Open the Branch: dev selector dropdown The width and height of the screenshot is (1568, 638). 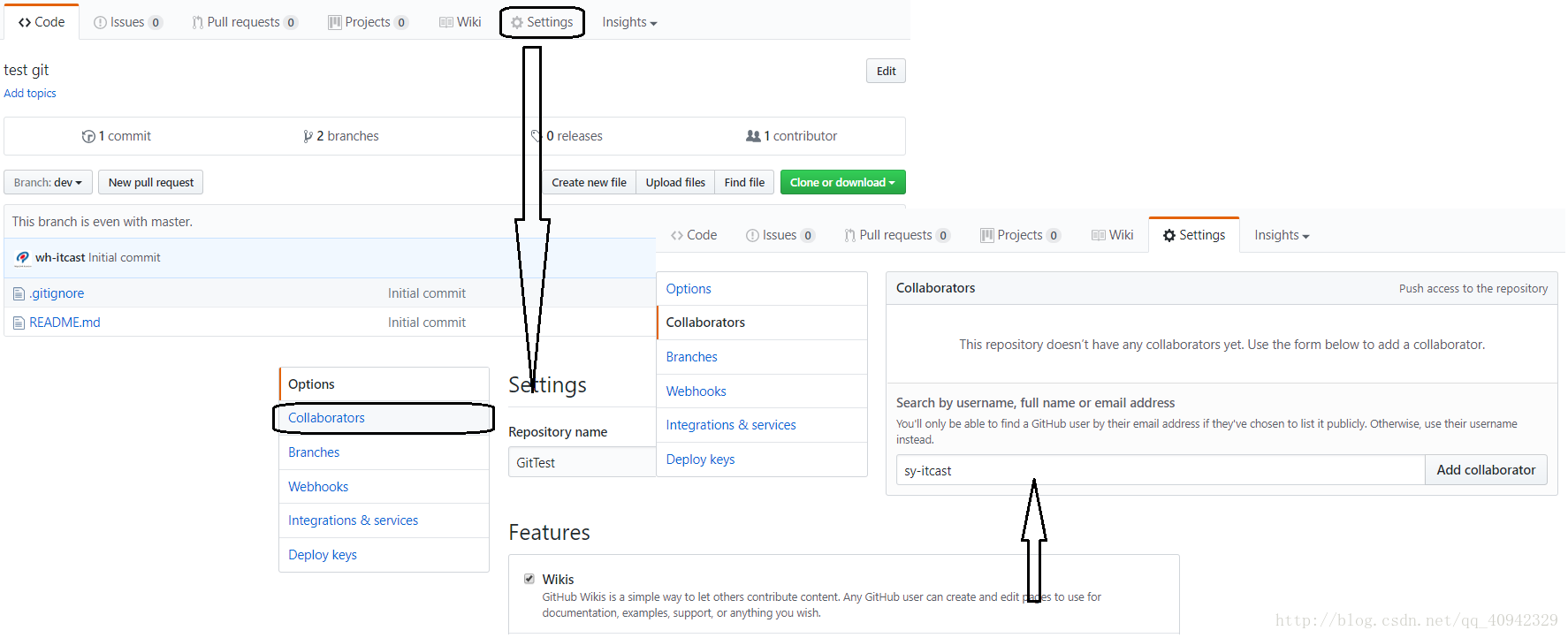(x=48, y=183)
